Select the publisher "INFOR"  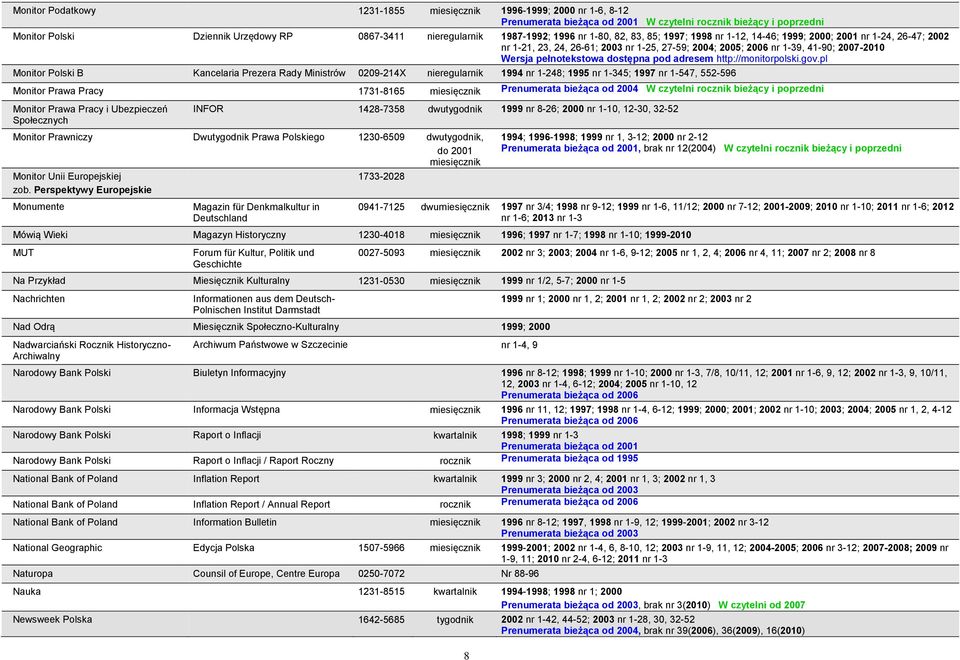(x=208, y=108)
